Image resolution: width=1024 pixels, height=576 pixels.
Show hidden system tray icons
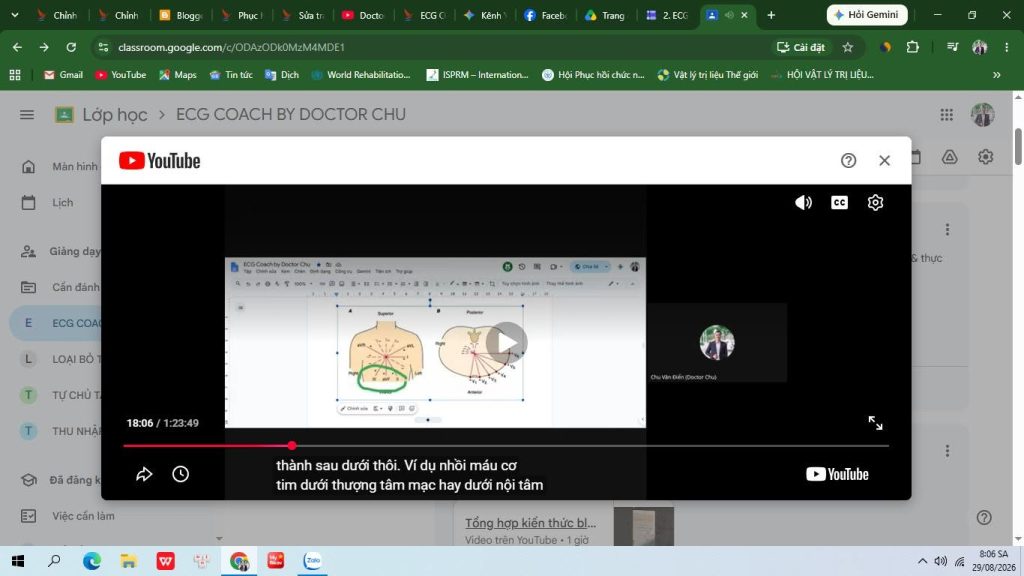click(922, 561)
